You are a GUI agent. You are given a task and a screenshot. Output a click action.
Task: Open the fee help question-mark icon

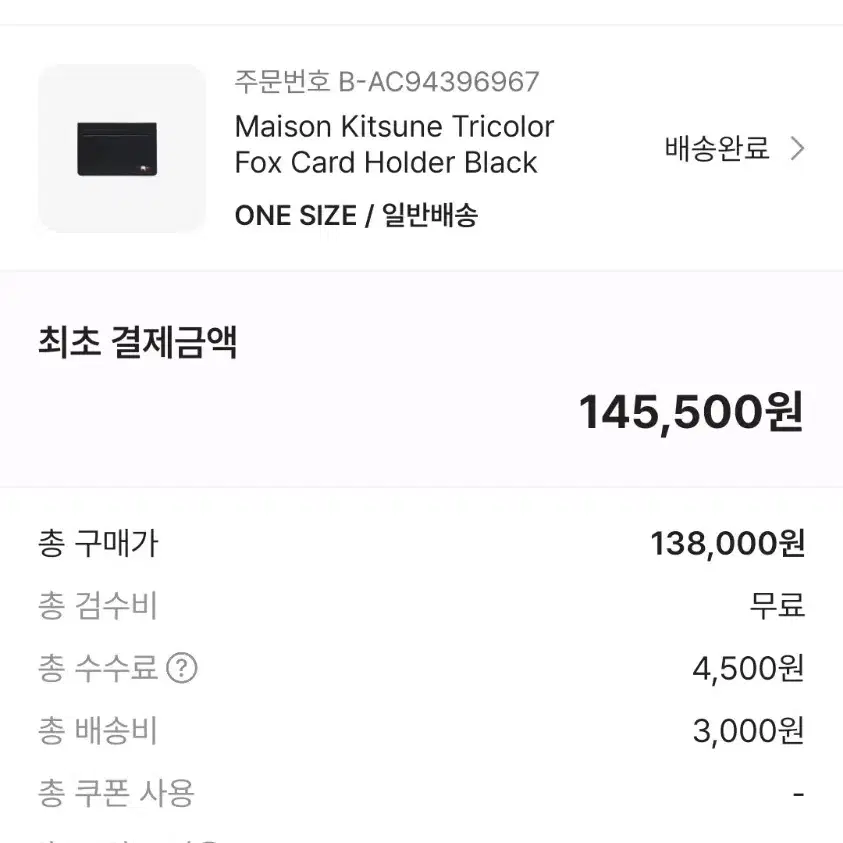(x=182, y=668)
